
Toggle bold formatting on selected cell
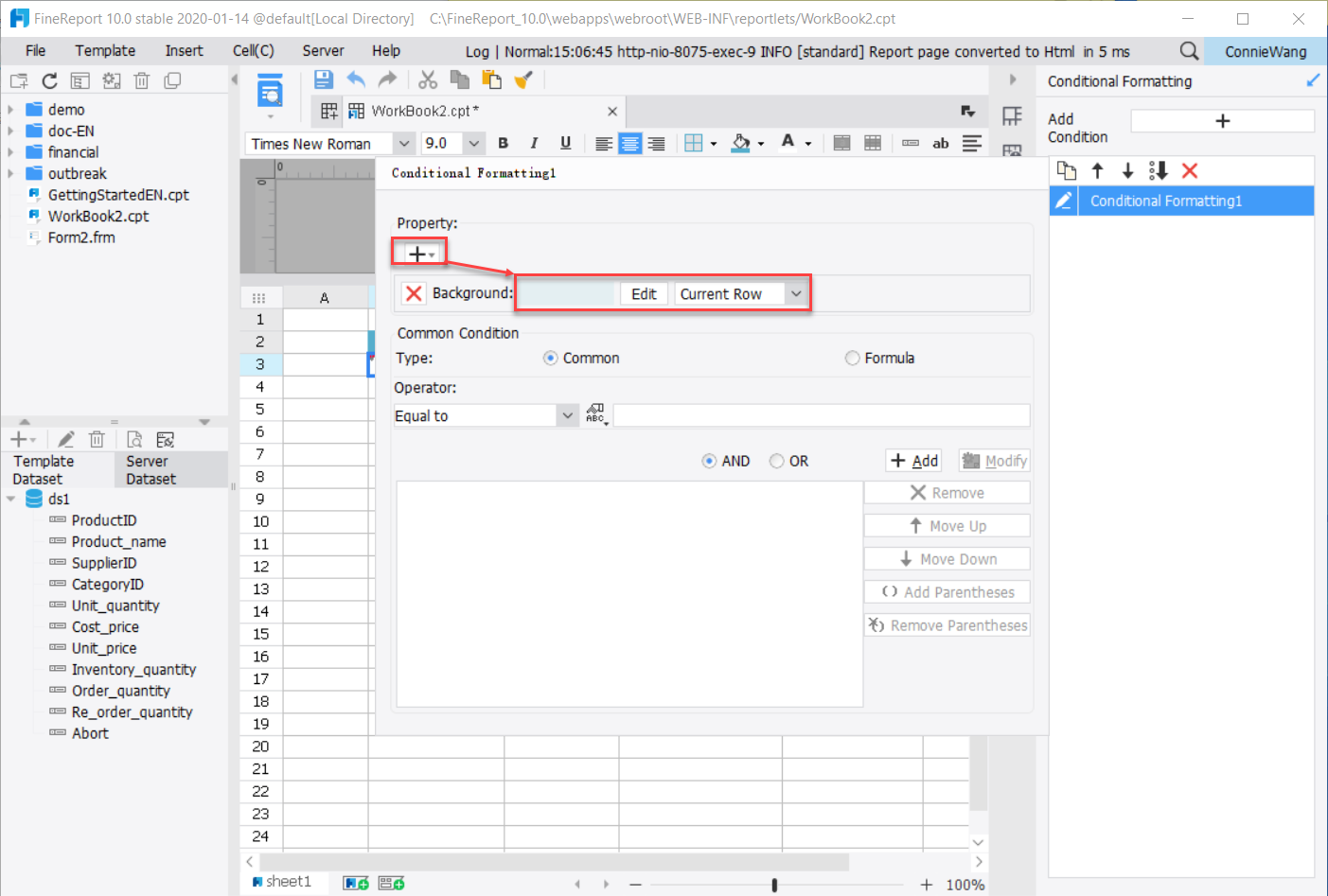tap(503, 143)
